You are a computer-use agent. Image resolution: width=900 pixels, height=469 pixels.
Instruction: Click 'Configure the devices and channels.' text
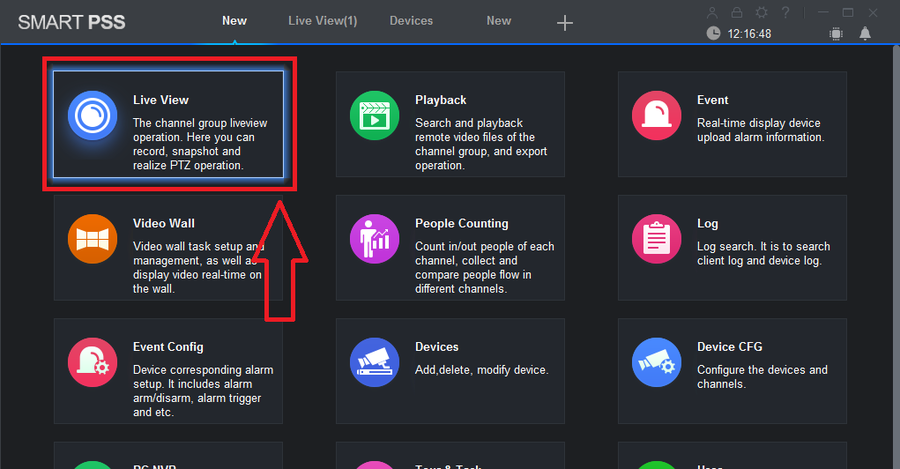(762, 377)
